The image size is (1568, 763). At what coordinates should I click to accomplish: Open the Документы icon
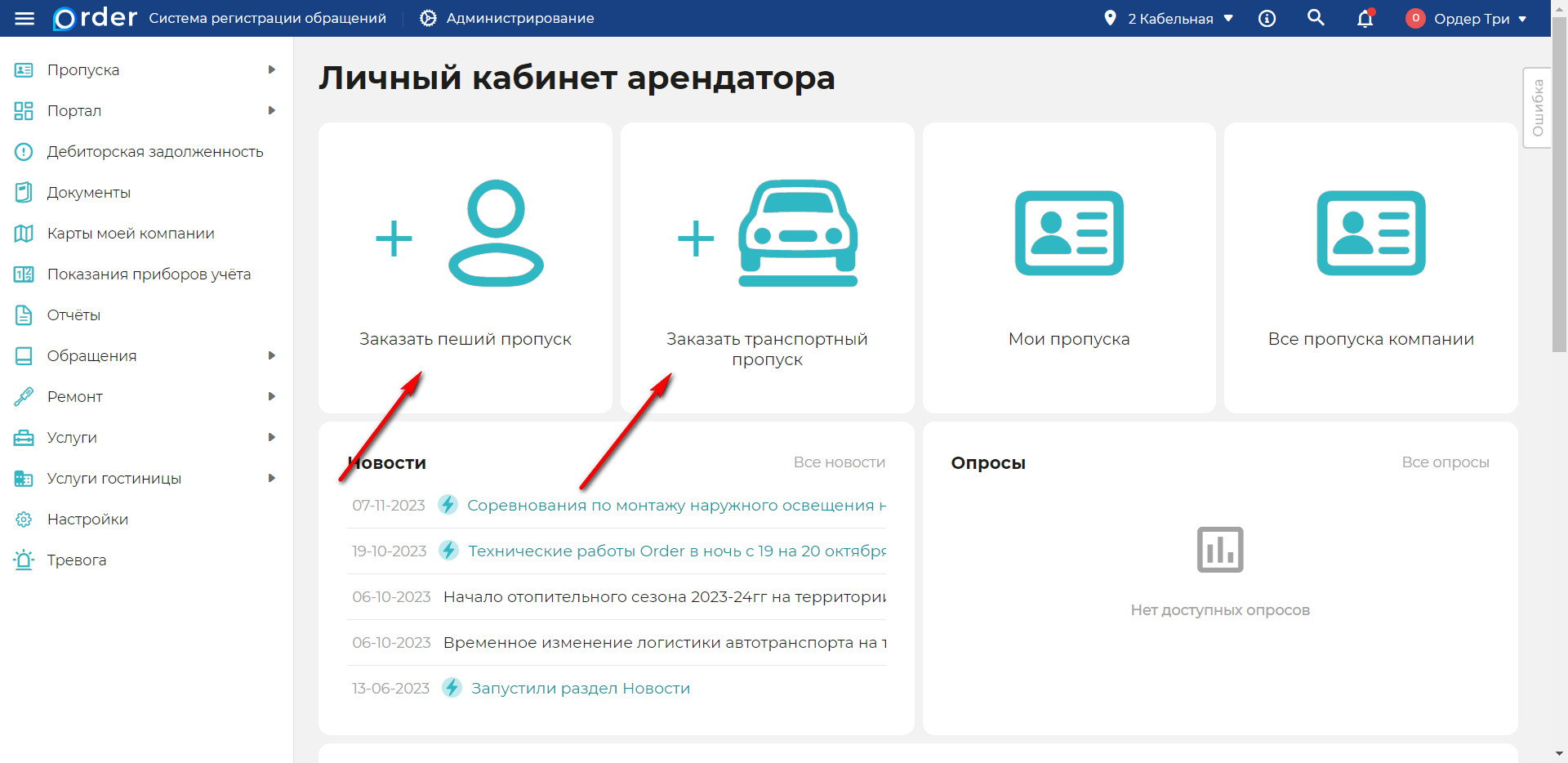click(x=24, y=192)
